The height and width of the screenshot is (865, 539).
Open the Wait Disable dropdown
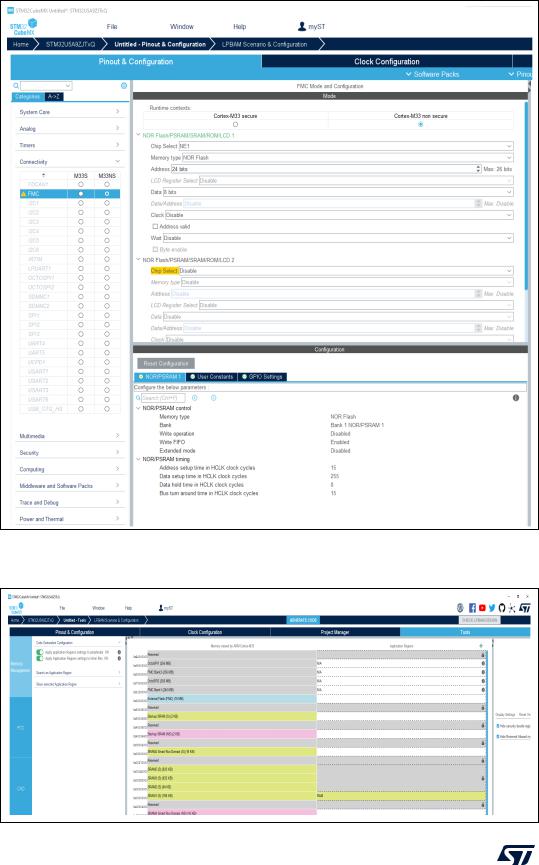tap(338, 238)
